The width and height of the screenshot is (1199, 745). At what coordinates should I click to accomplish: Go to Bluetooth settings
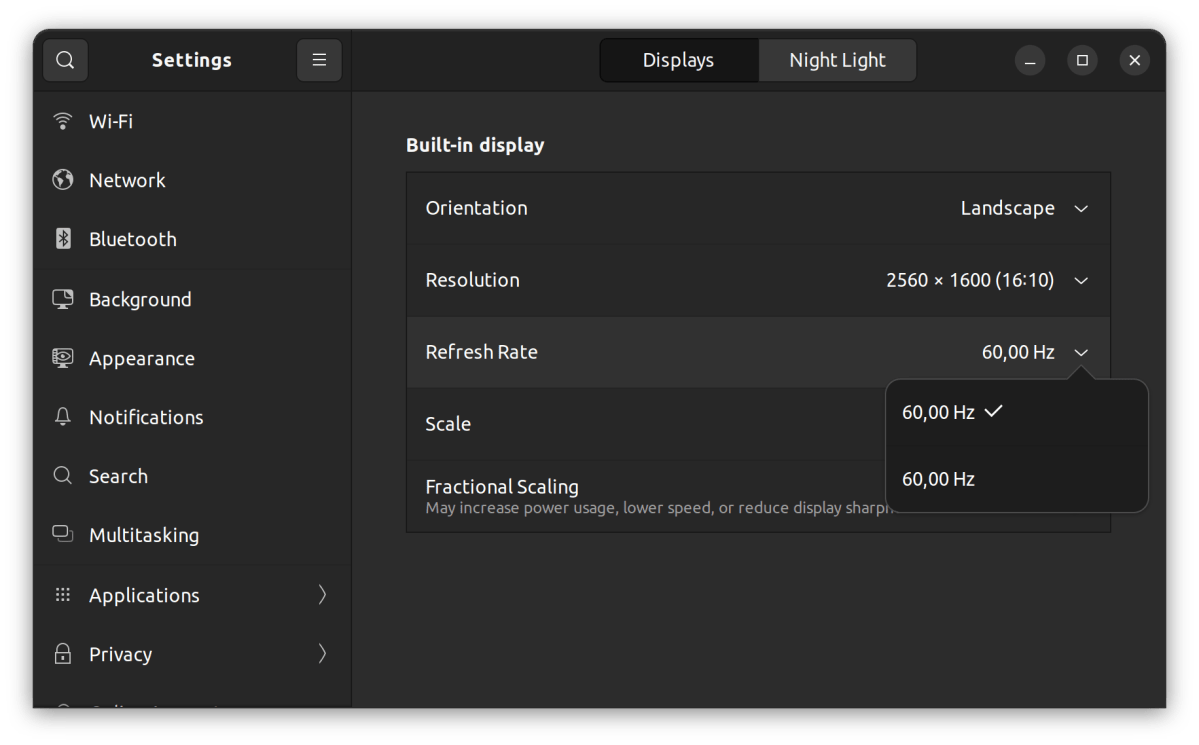pos(192,239)
